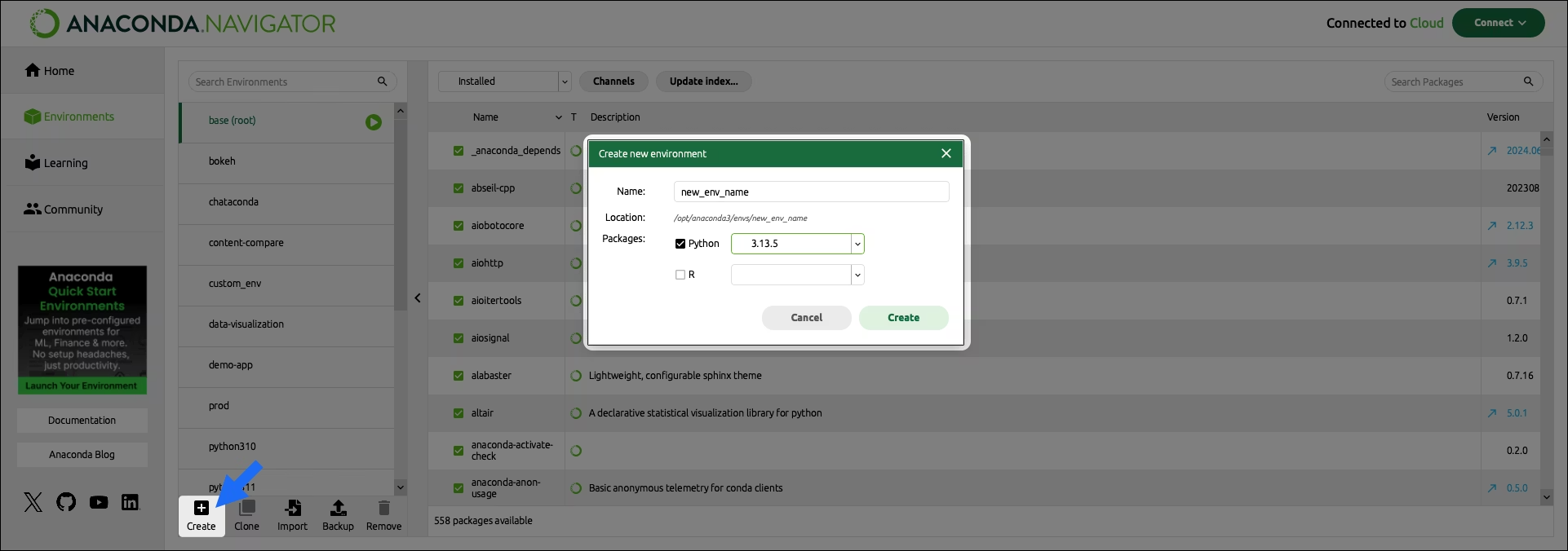The height and width of the screenshot is (551, 1568).
Task: Uncheck the Python package checkbox
Action: [x=680, y=244]
